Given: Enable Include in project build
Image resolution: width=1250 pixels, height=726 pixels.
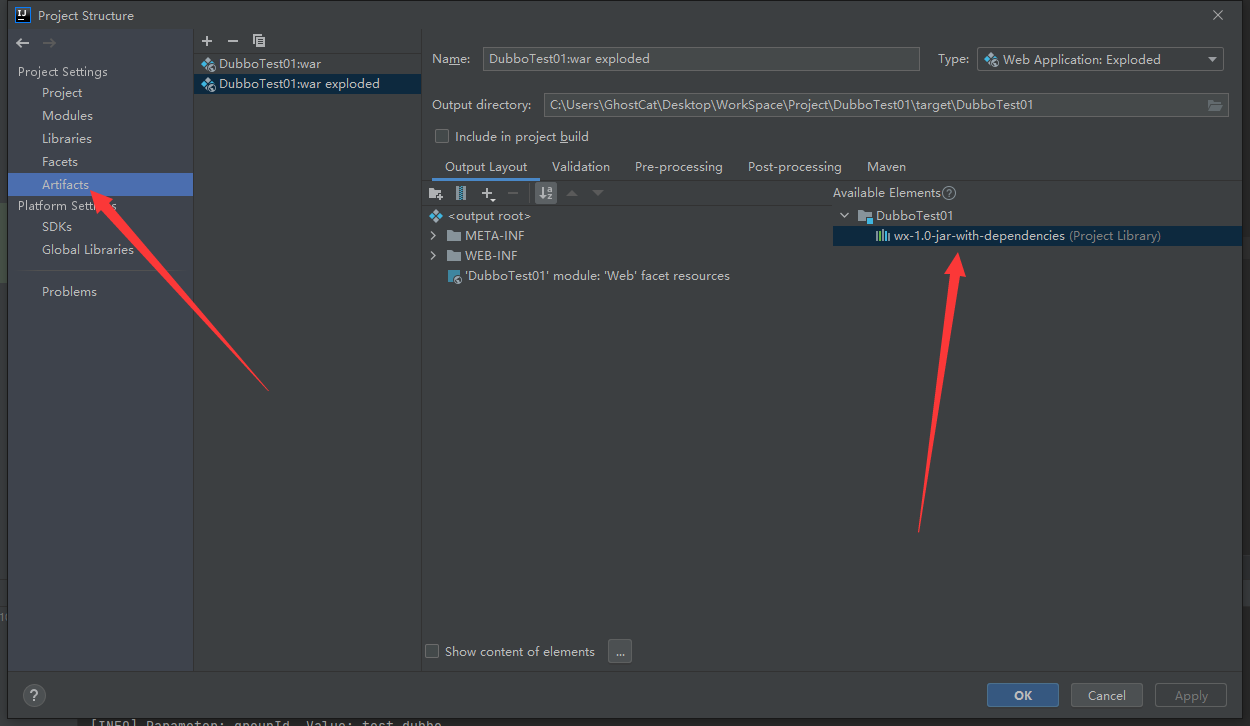Looking at the screenshot, I should pyautogui.click(x=442, y=136).
